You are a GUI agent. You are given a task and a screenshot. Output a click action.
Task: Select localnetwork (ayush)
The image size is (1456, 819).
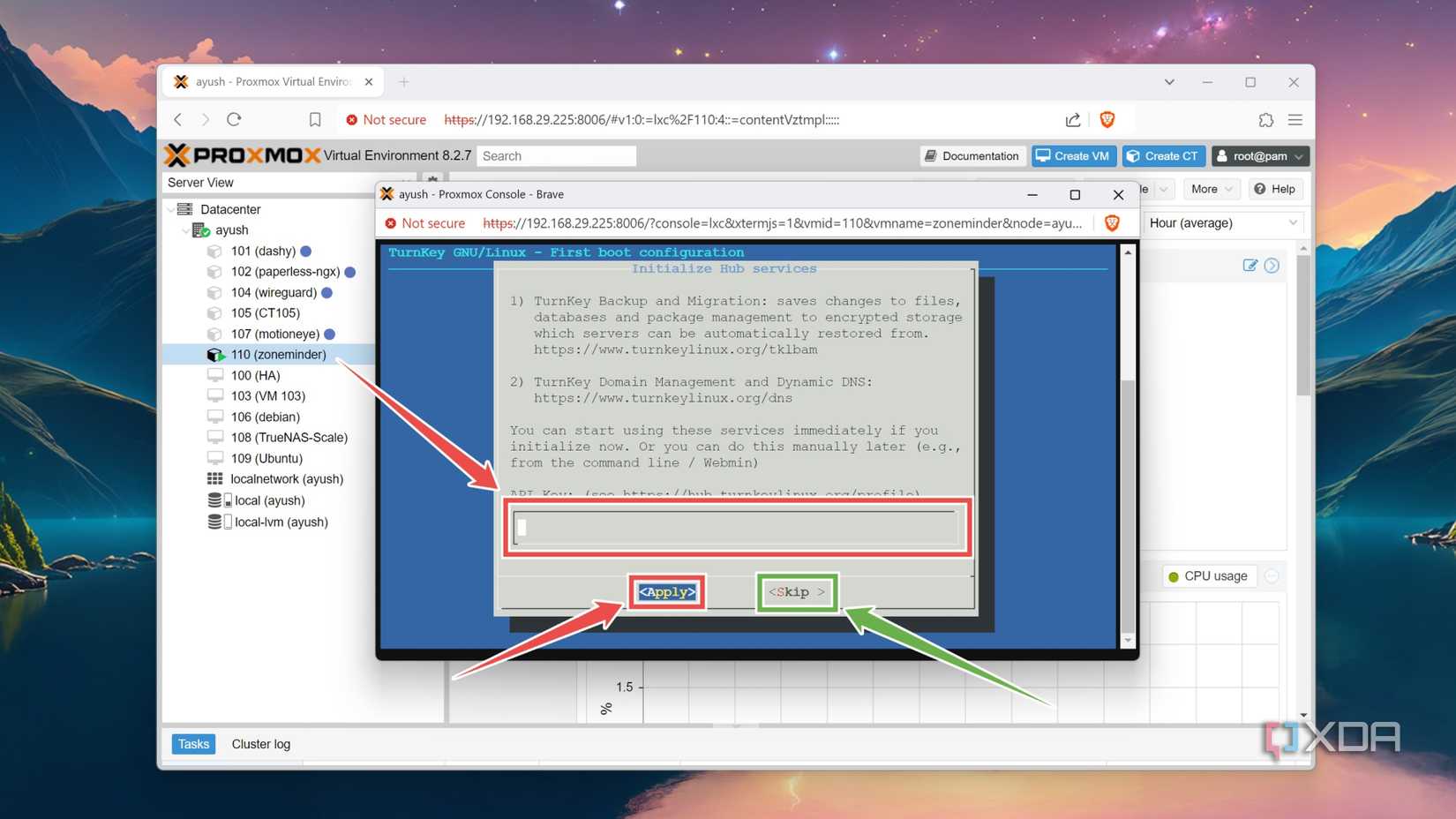287,479
